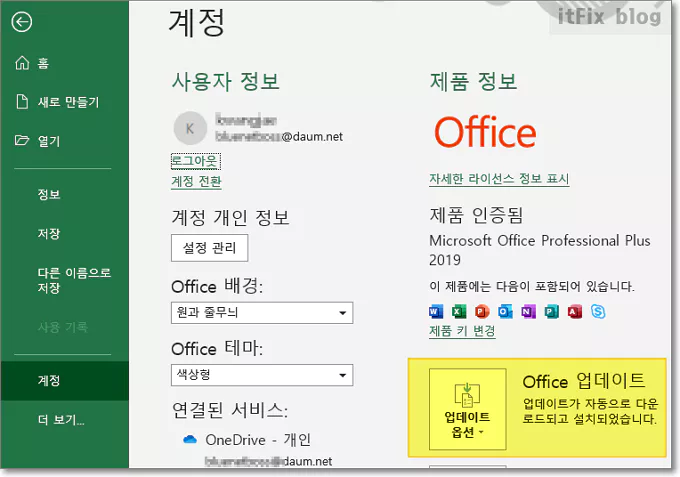Click the Word app icon
The width and height of the screenshot is (680, 477).
(x=436, y=311)
